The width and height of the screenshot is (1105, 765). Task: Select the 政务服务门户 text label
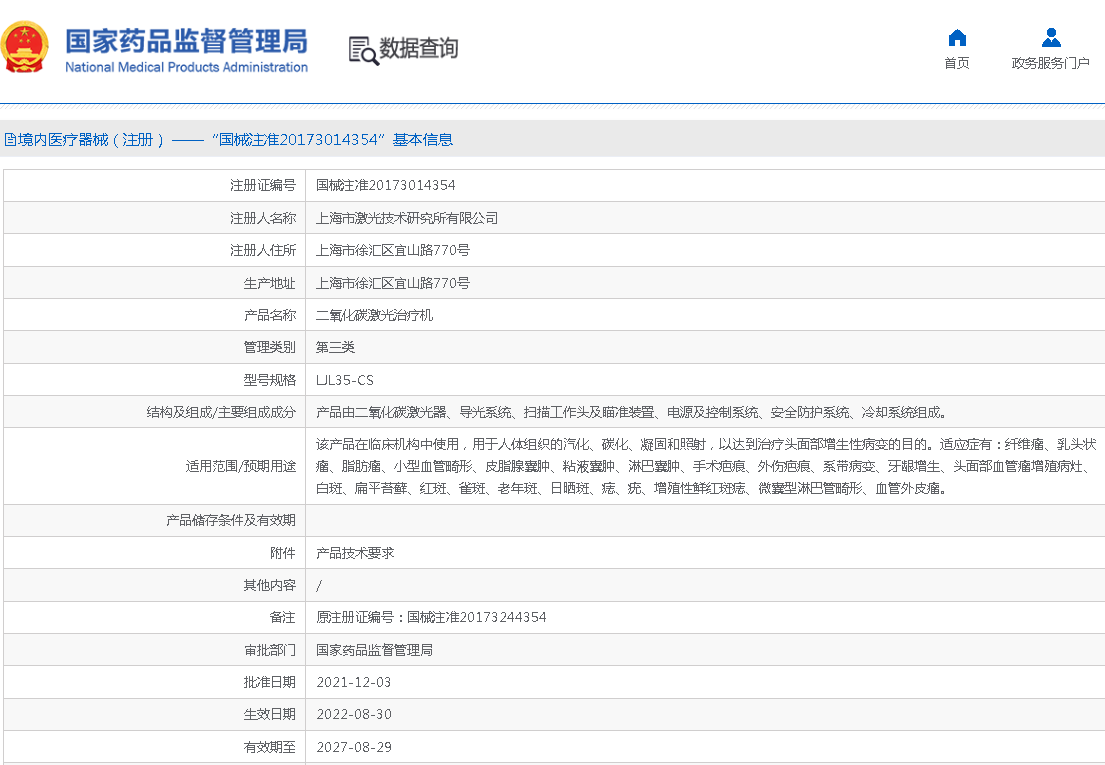pyautogui.click(x=1050, y=63)
